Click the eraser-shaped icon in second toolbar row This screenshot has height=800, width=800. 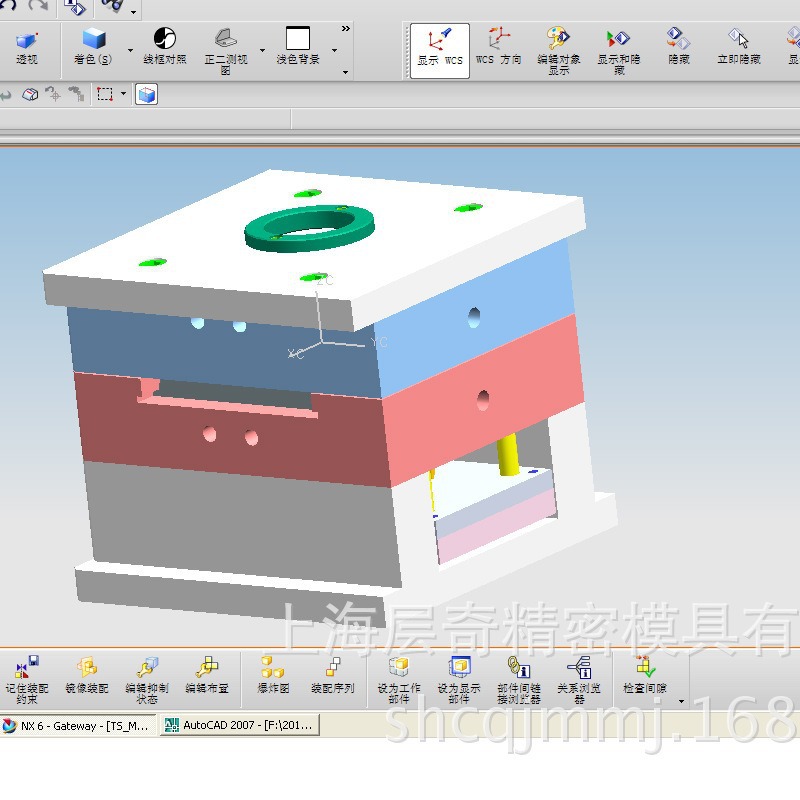(x=30, y=94)
